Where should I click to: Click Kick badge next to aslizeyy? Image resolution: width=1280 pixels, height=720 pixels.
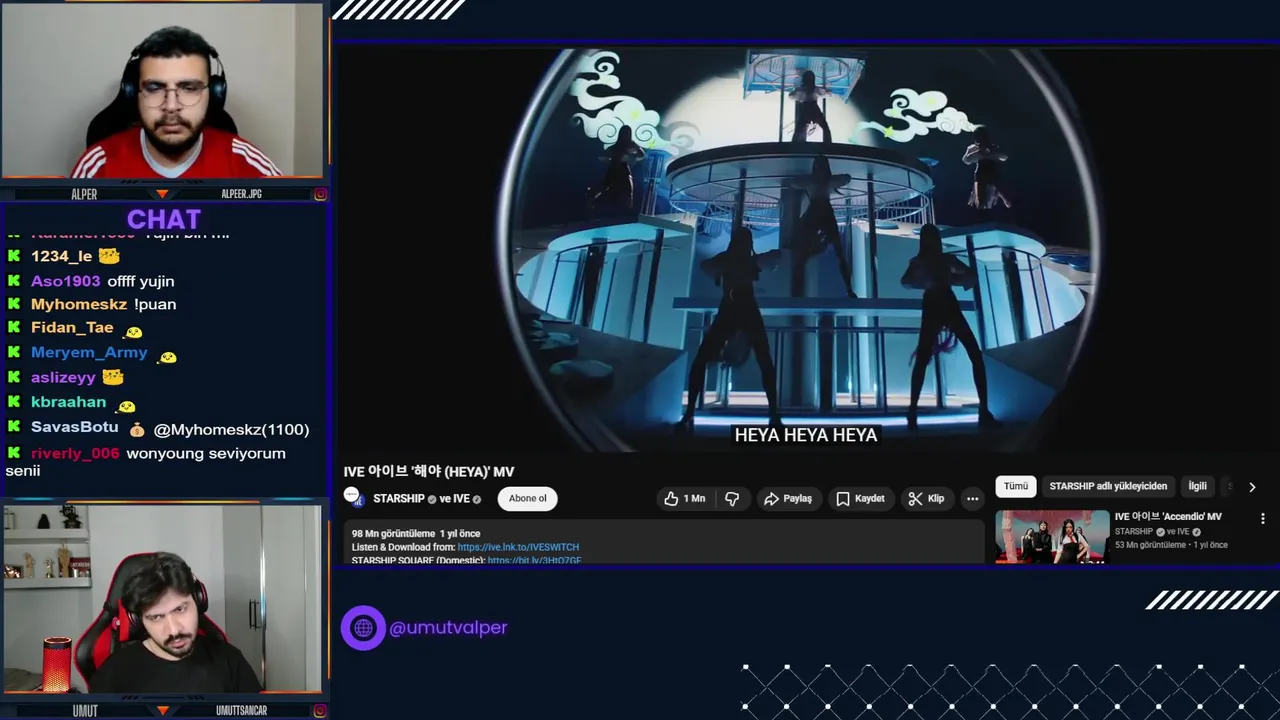click(x=14, y=377)
